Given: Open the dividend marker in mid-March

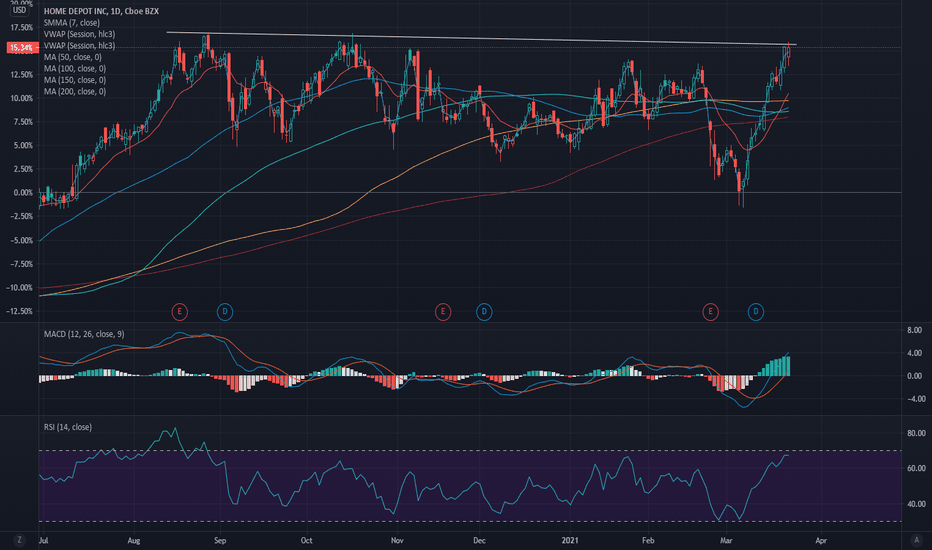Looking at the screenshot, I should (x=755, y=312).
